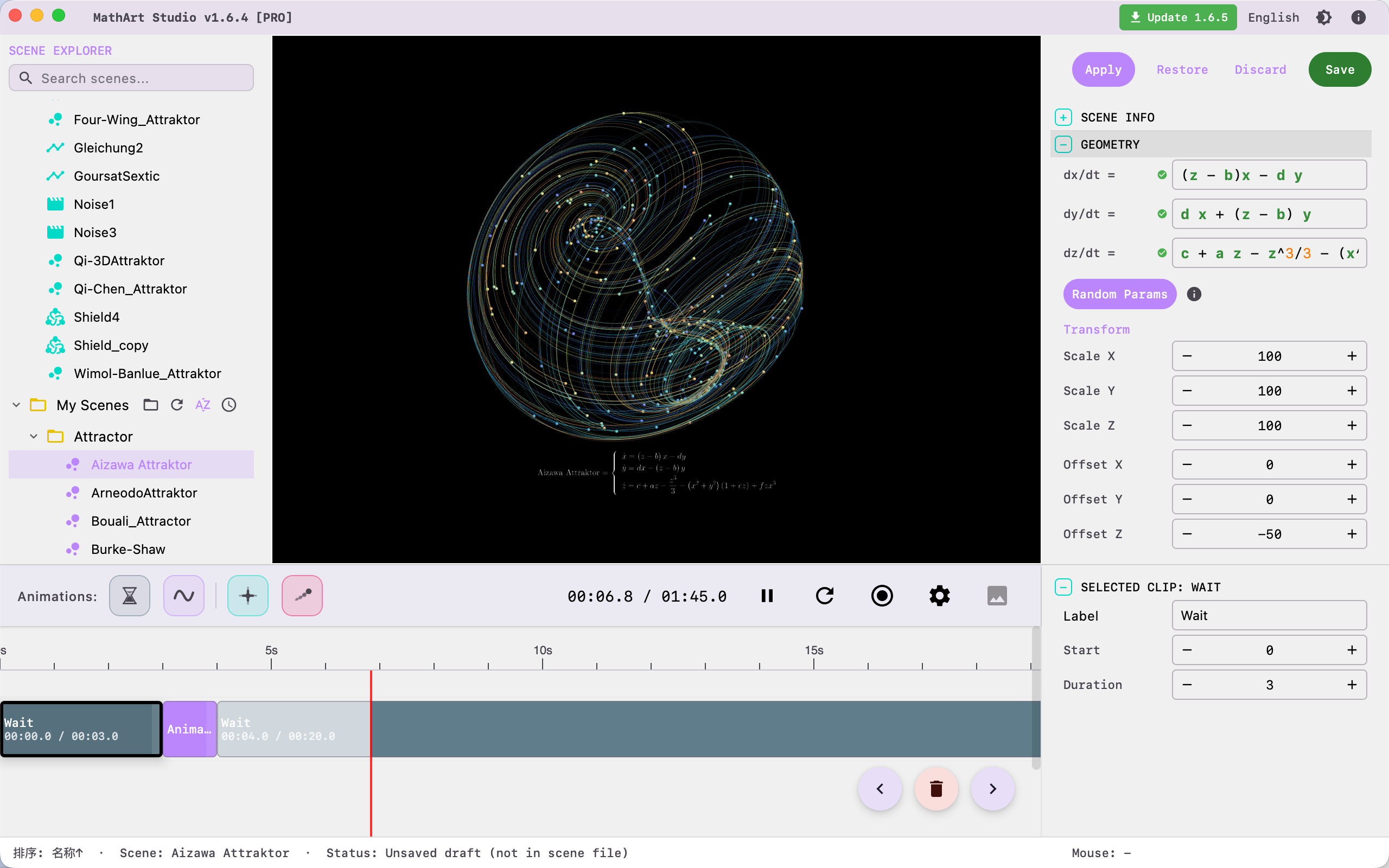
Task: Save the scene
Action: pyautogui.click(x=1340, y=69)
